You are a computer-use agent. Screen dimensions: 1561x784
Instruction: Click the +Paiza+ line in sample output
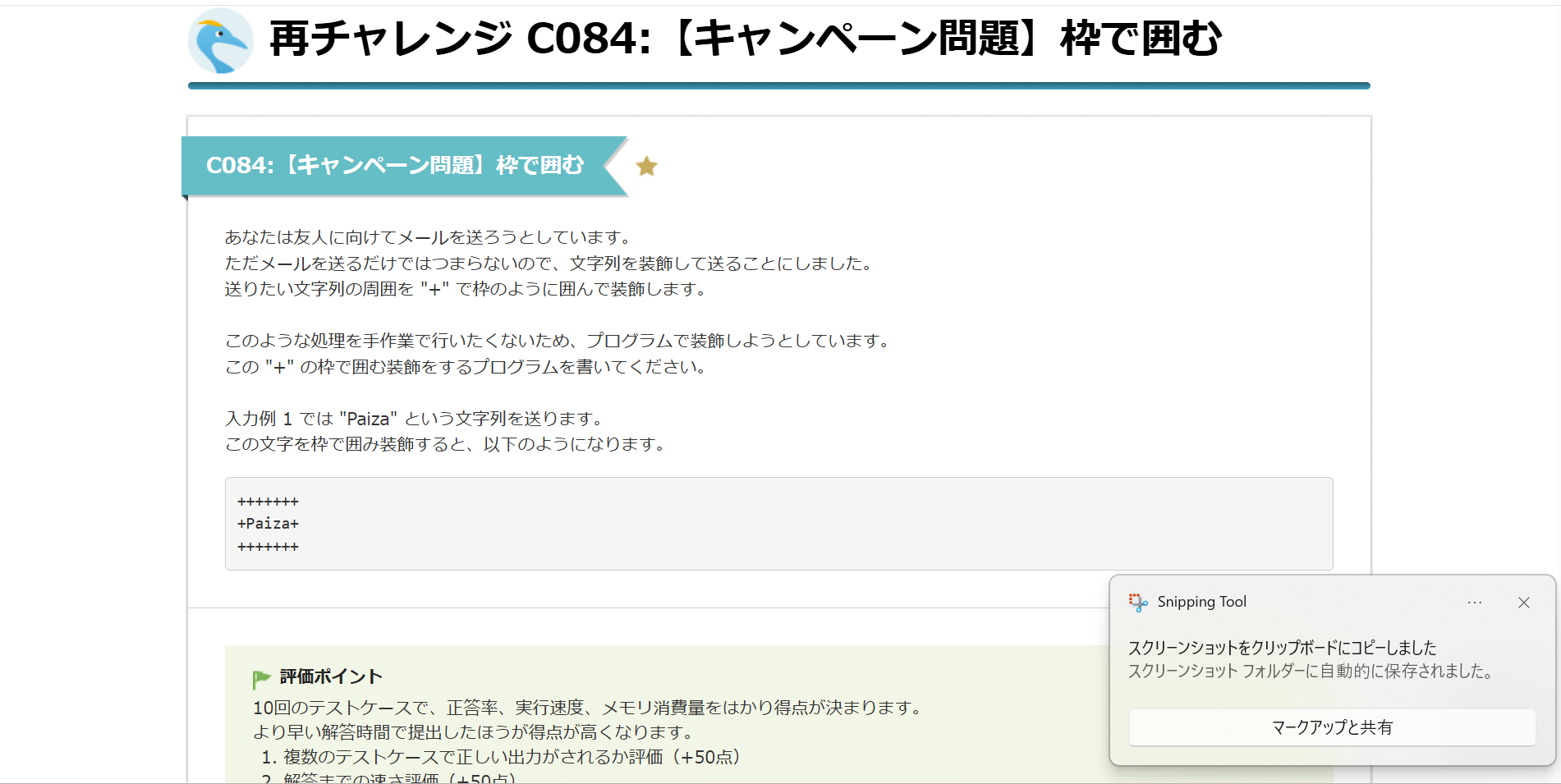(269, 524)
